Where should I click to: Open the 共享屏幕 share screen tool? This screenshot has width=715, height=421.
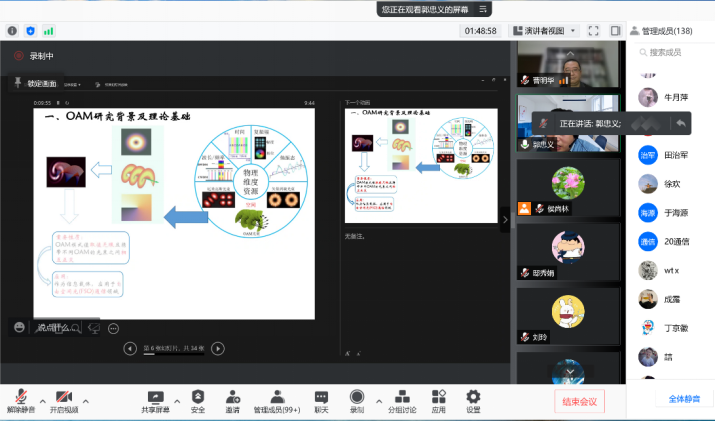[x=155, y=396]
